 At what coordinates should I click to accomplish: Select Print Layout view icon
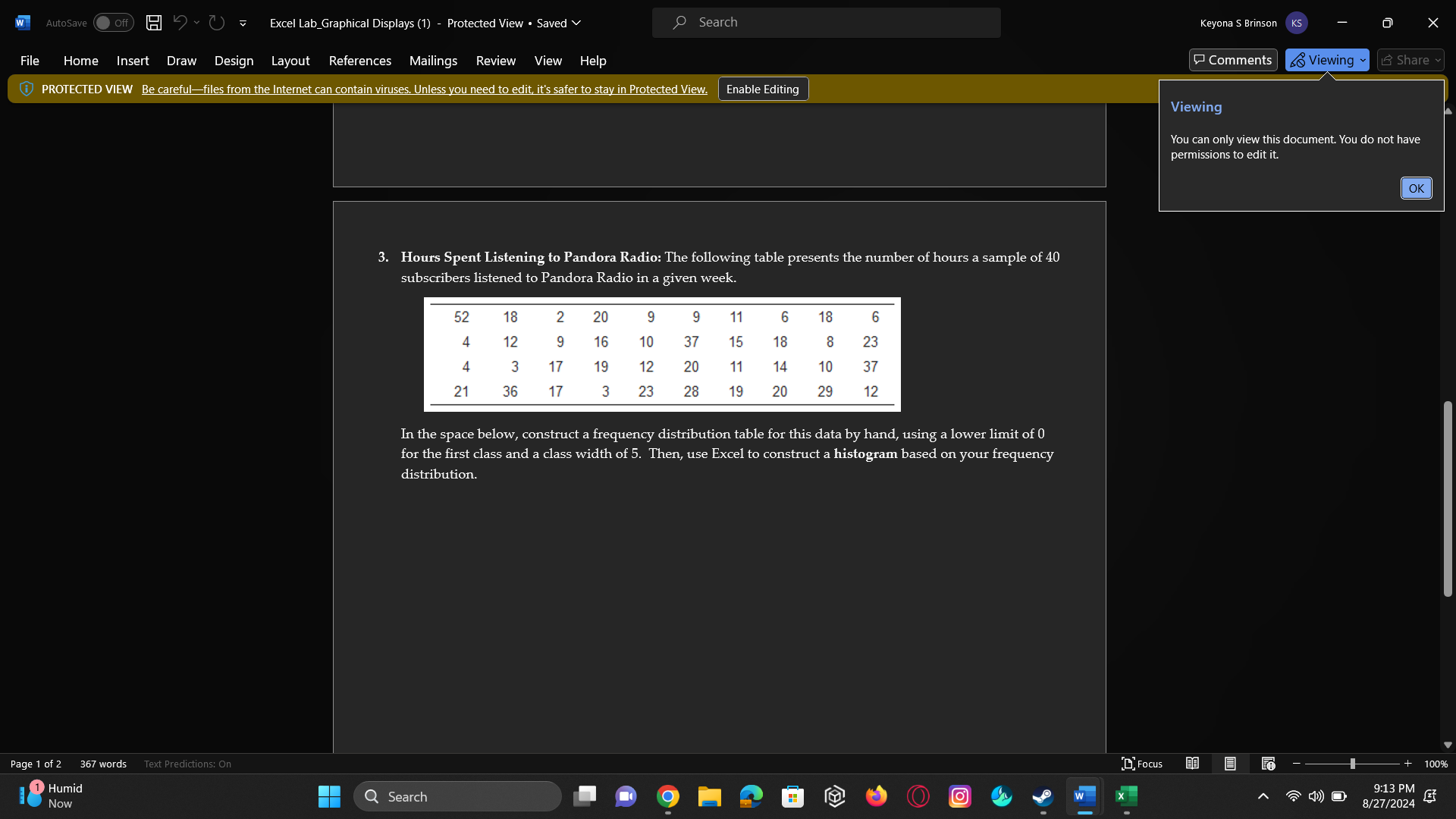[x=1230, y=764]
